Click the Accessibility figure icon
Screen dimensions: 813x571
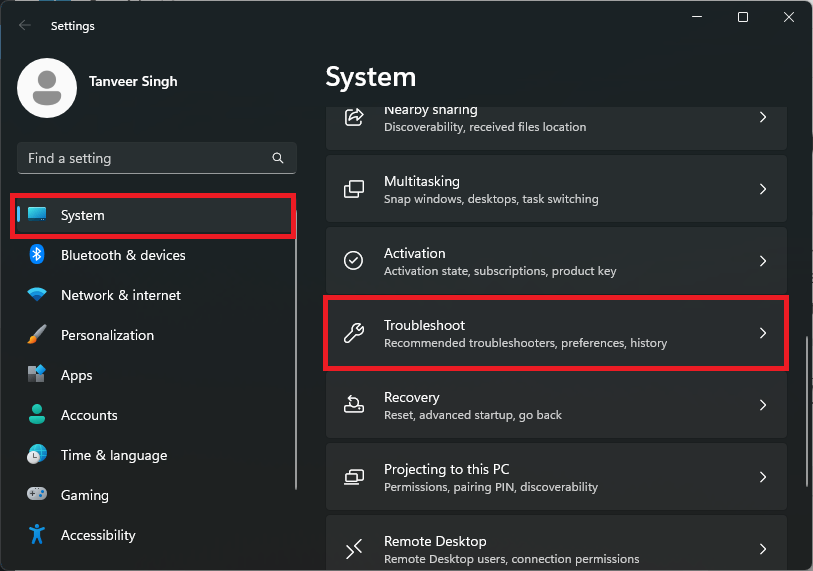pyautogui.click(x=37, y=534)
